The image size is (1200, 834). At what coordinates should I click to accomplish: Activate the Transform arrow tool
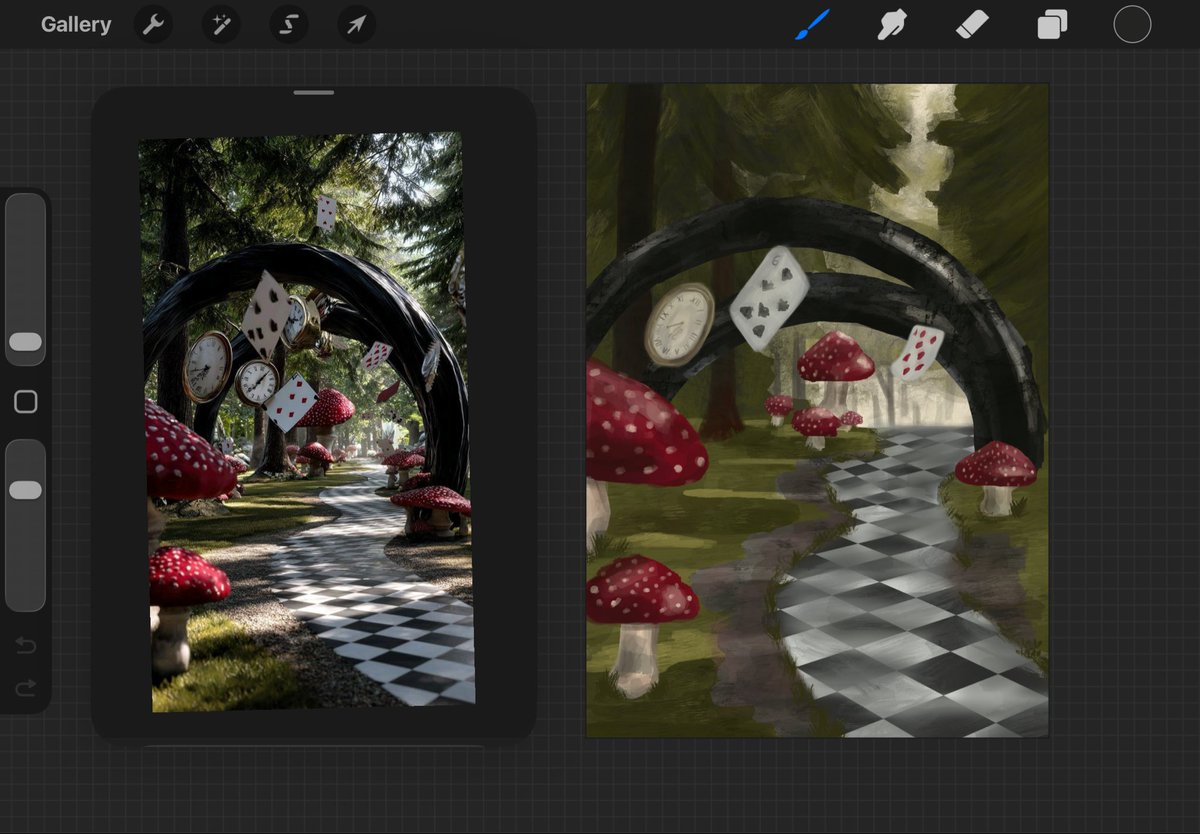pyautogui.click(x=356, y=25)
